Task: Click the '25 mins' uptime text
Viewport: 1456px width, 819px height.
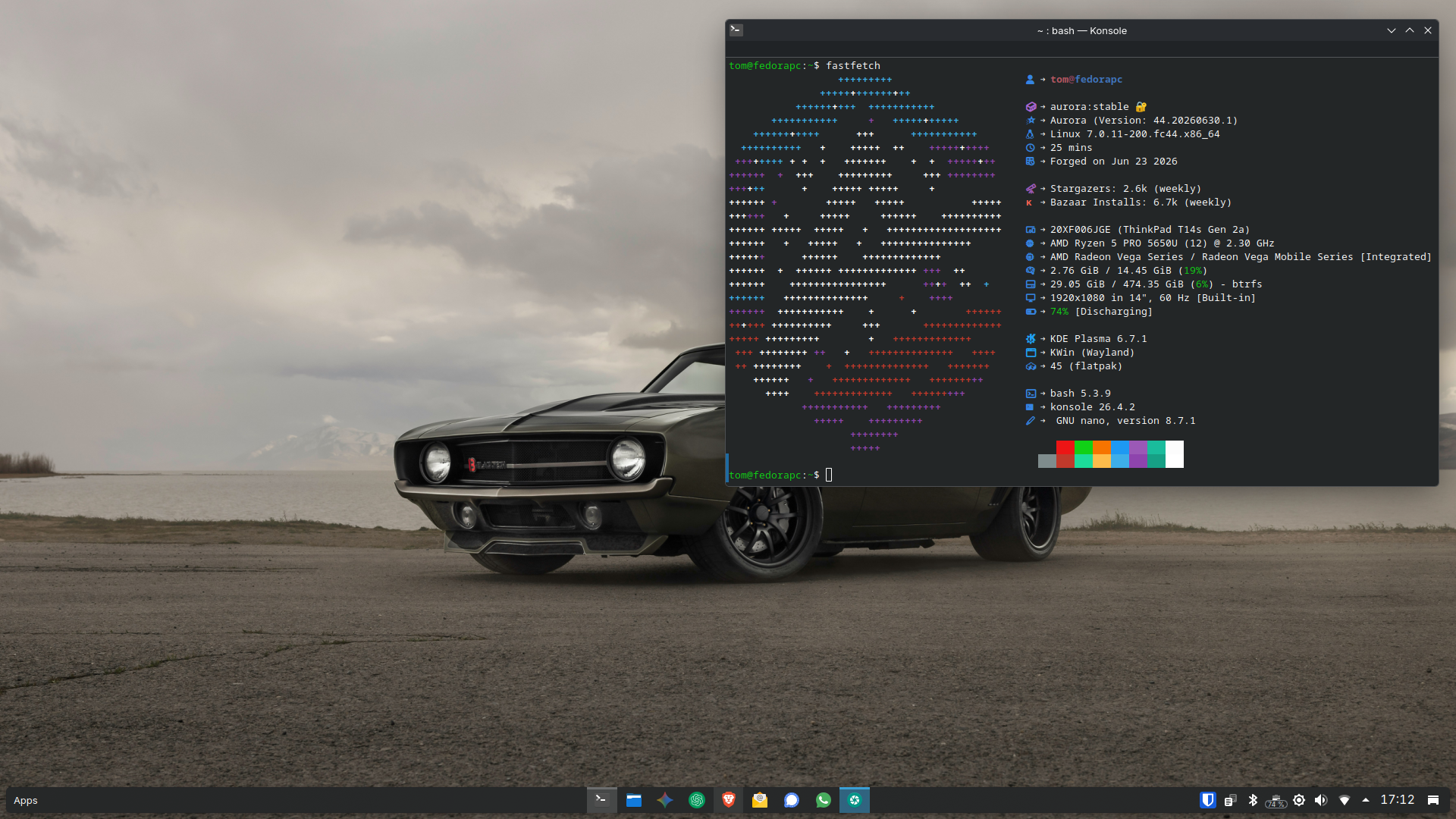Action: point(1072,148)
